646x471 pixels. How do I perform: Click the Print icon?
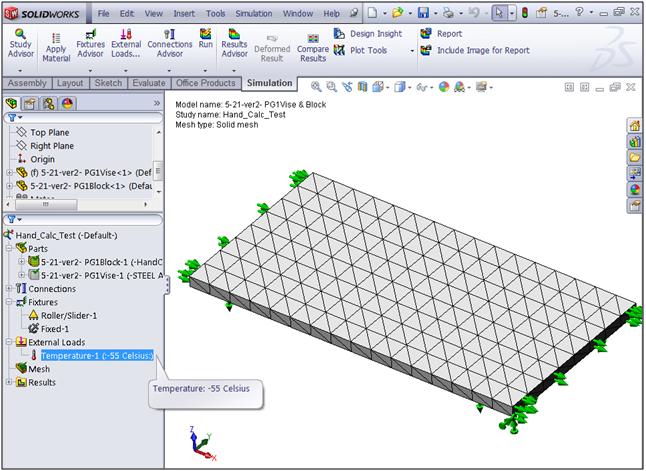[x=448, y=13]
